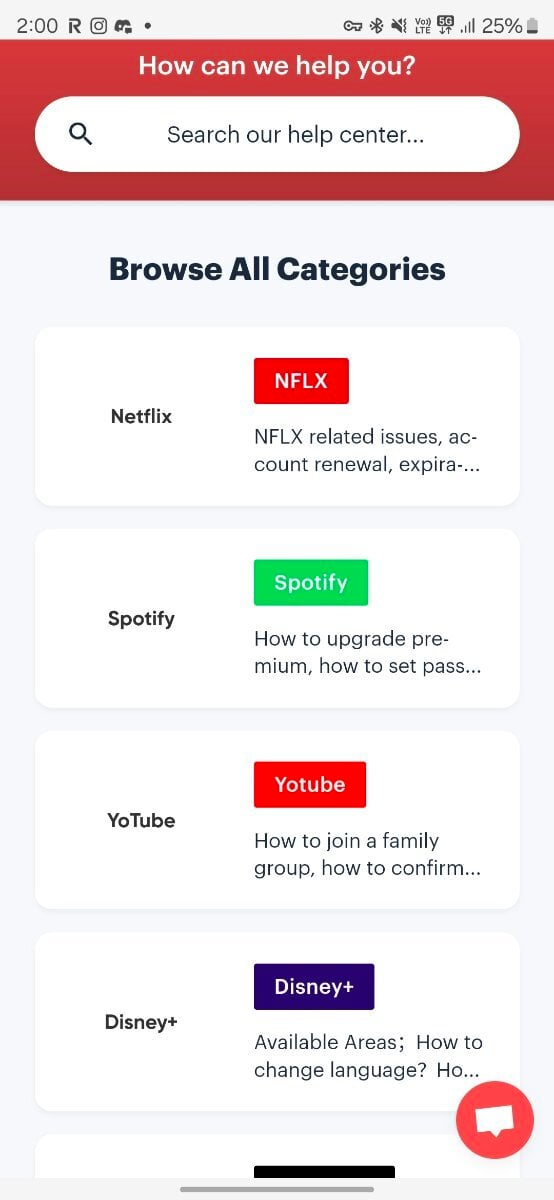The height and width of the screenshot is (1200, 554).
Task: Tap the Instagram notification icon in status bar
Action: point(99,26)
